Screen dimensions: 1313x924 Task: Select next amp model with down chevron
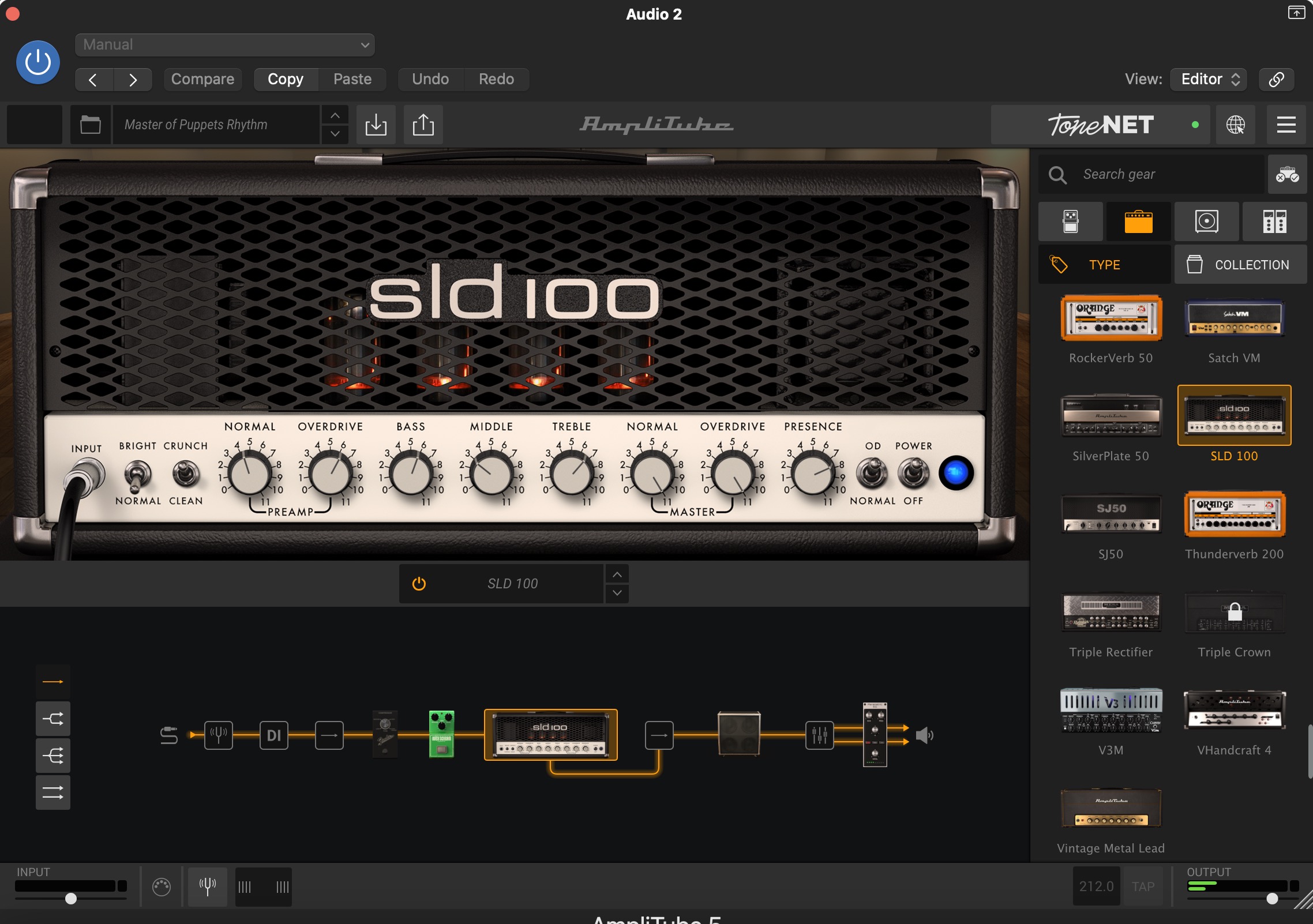[x=617, y=594]
